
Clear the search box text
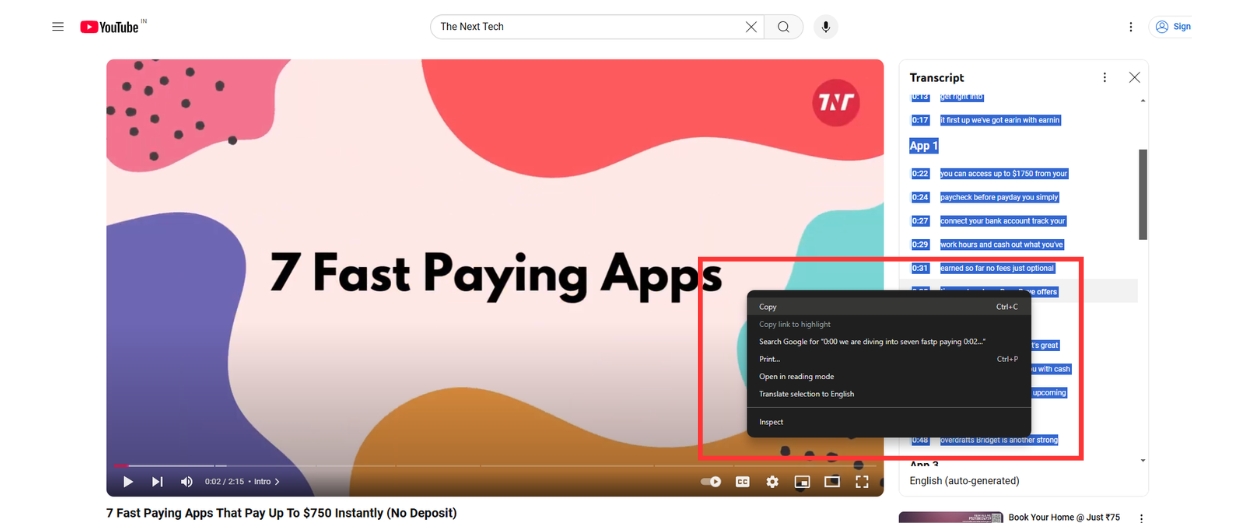[x=751, y=27]
